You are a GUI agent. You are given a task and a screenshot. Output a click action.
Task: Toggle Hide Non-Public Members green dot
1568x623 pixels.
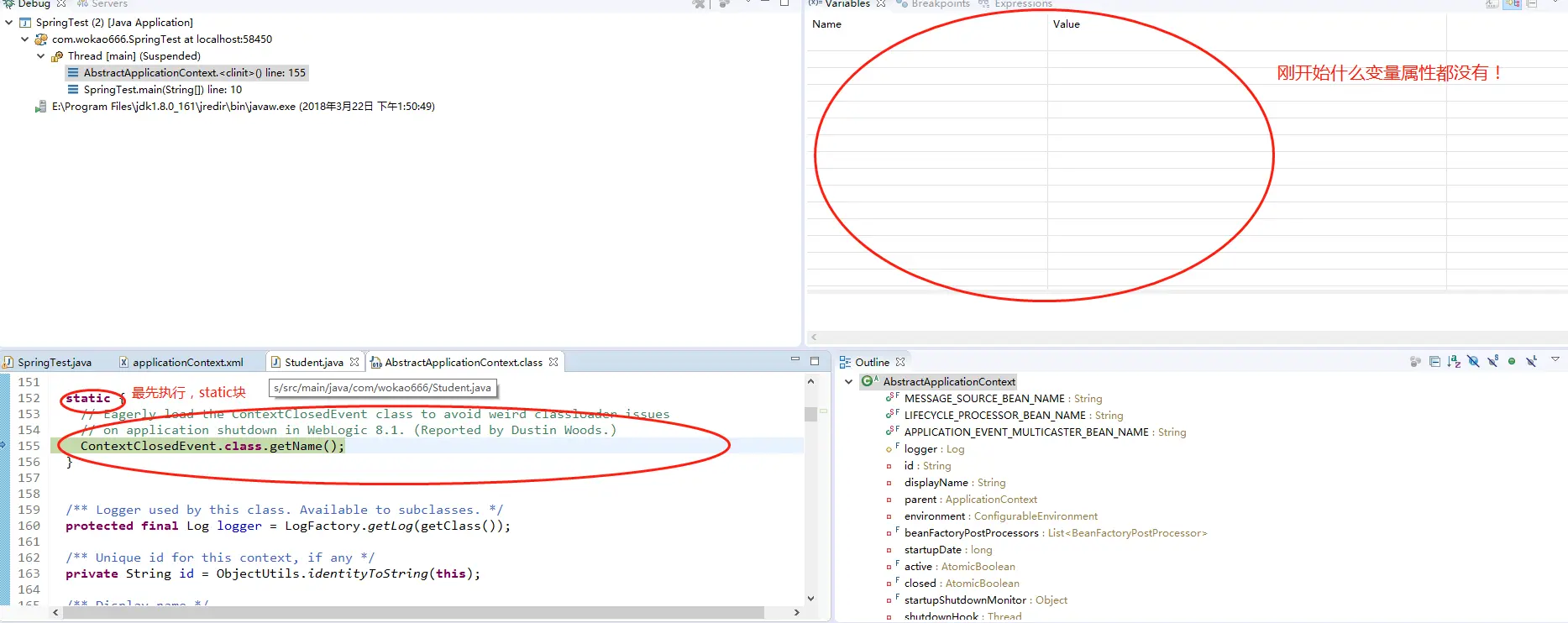(1512, 361)
